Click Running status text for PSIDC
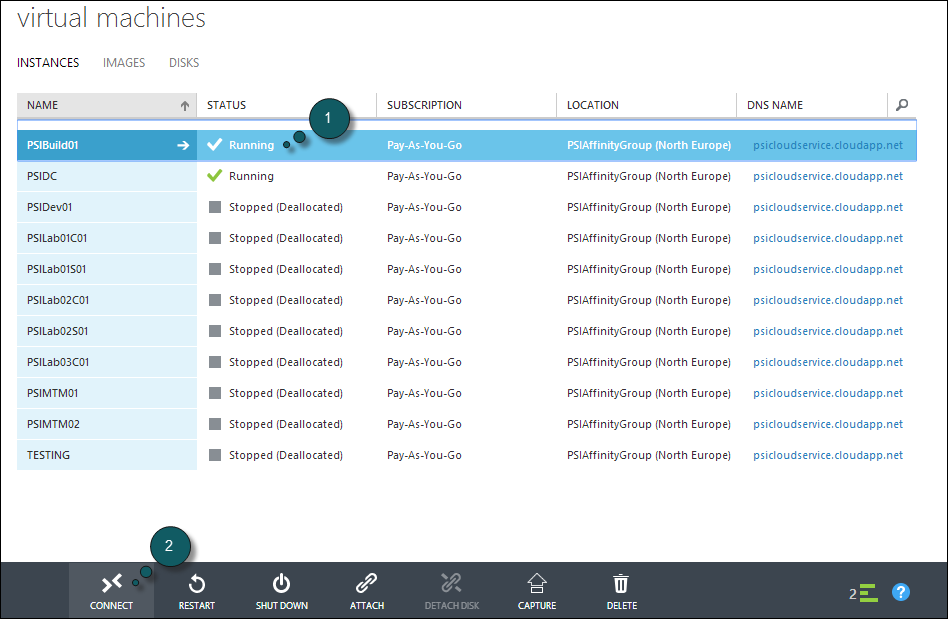This screenshot has width=948, height=619. pyautogui.click(x=251, y=176)
